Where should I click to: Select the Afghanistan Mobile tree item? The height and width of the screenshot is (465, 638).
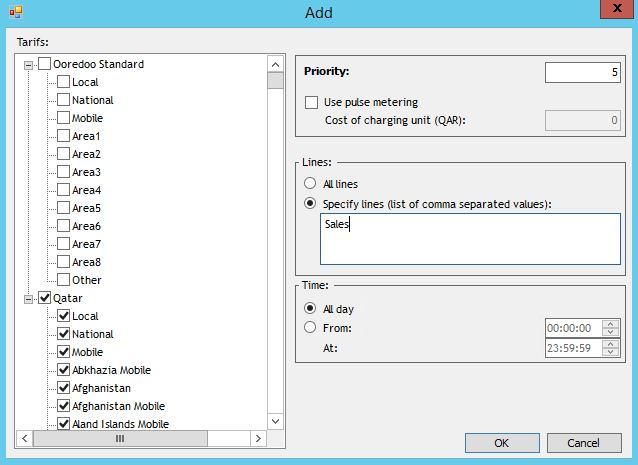pos(118,406)
